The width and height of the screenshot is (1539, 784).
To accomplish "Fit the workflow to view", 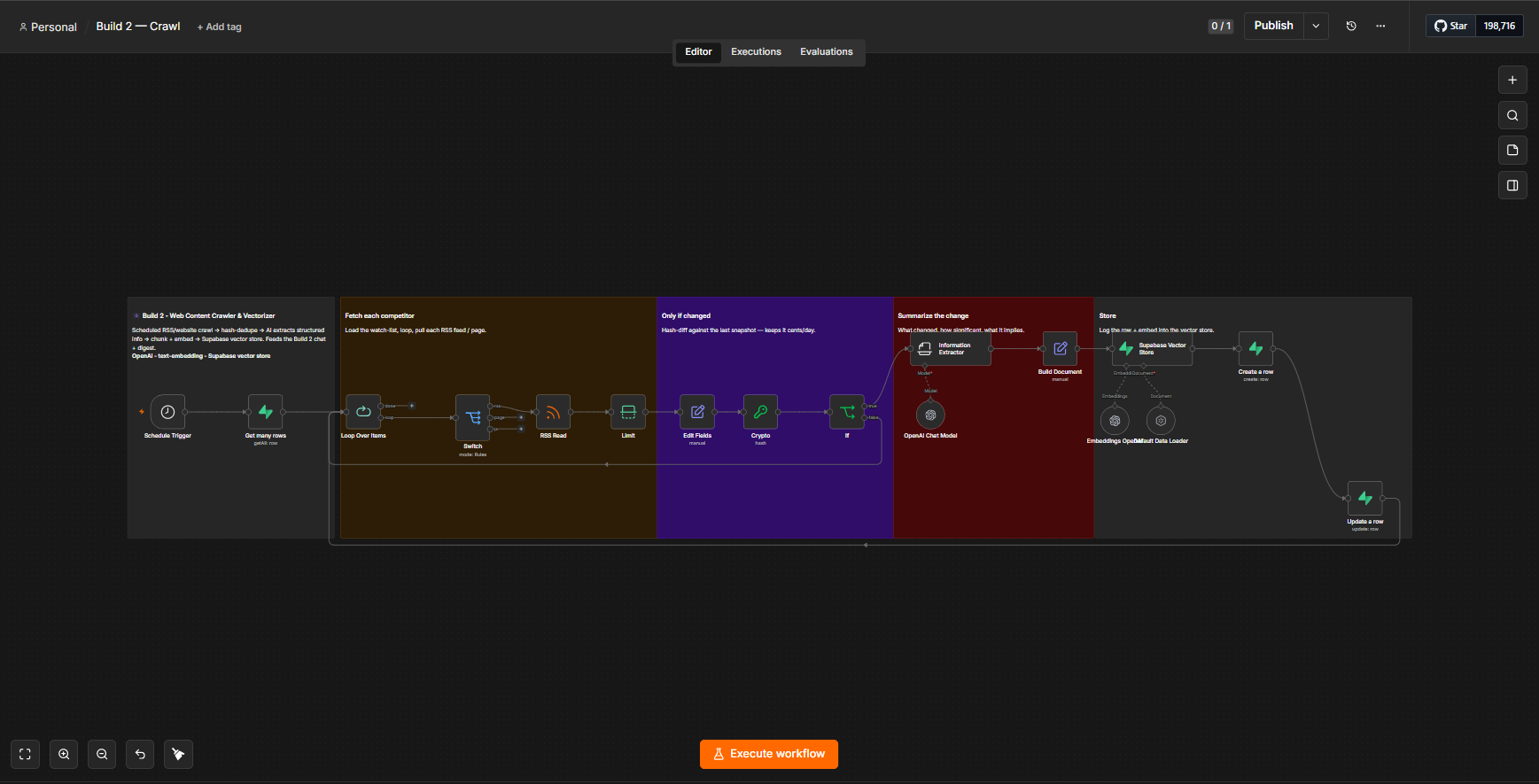I will coord(25,754).
